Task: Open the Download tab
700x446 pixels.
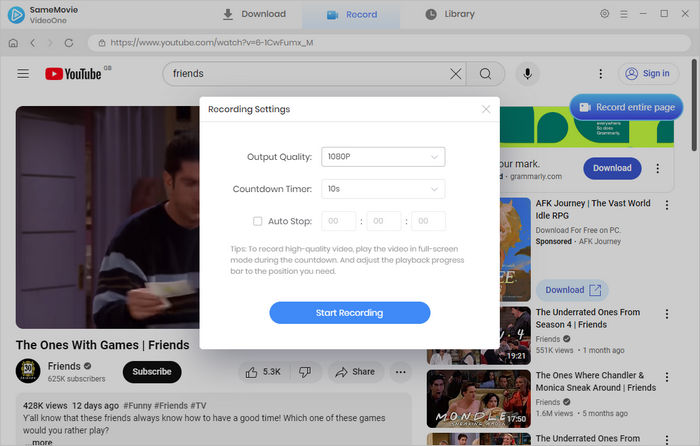Action: (x=254, y=14)
